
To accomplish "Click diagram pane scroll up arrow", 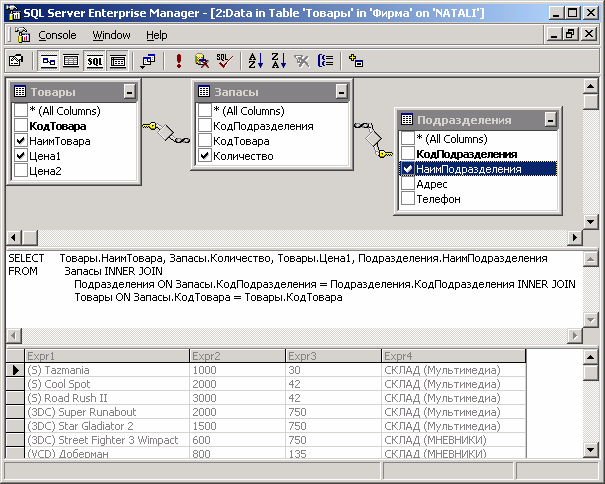I will (590, 86).
